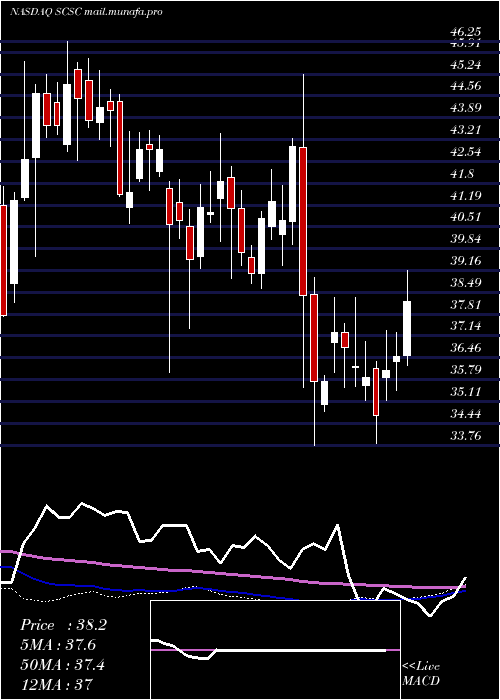Image resolution: width=500 pixels, height=700 pixels.
Task: Click the 12MA : 37 readout
Action: point(56,684)
